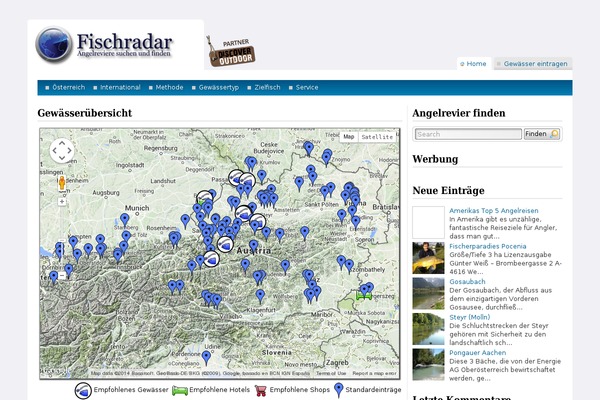Screen dimensions: 600x400
Task: Click the Pongauer Aachen stream thumbnail
Action: [428, 364]
